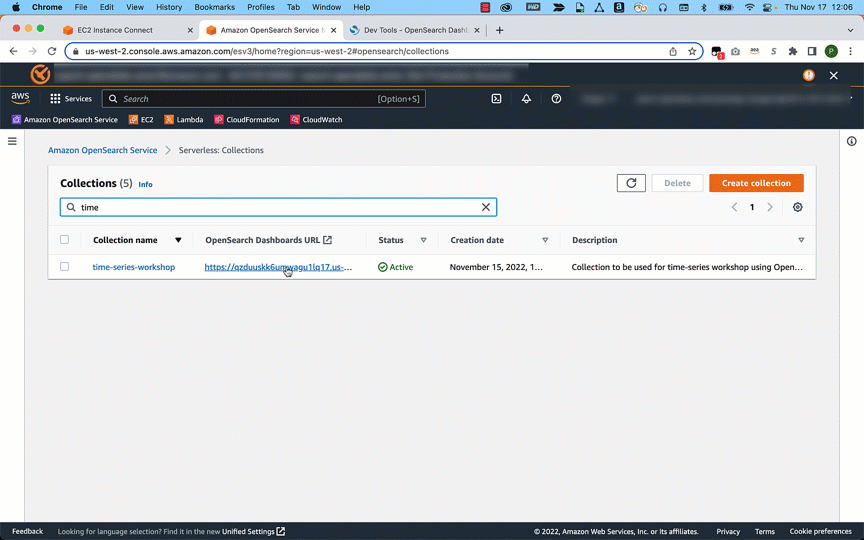Viewport: 864px width, 540px height.
Task: Open AWS CloudShell terminal icon
Action: tap(496, 99)
